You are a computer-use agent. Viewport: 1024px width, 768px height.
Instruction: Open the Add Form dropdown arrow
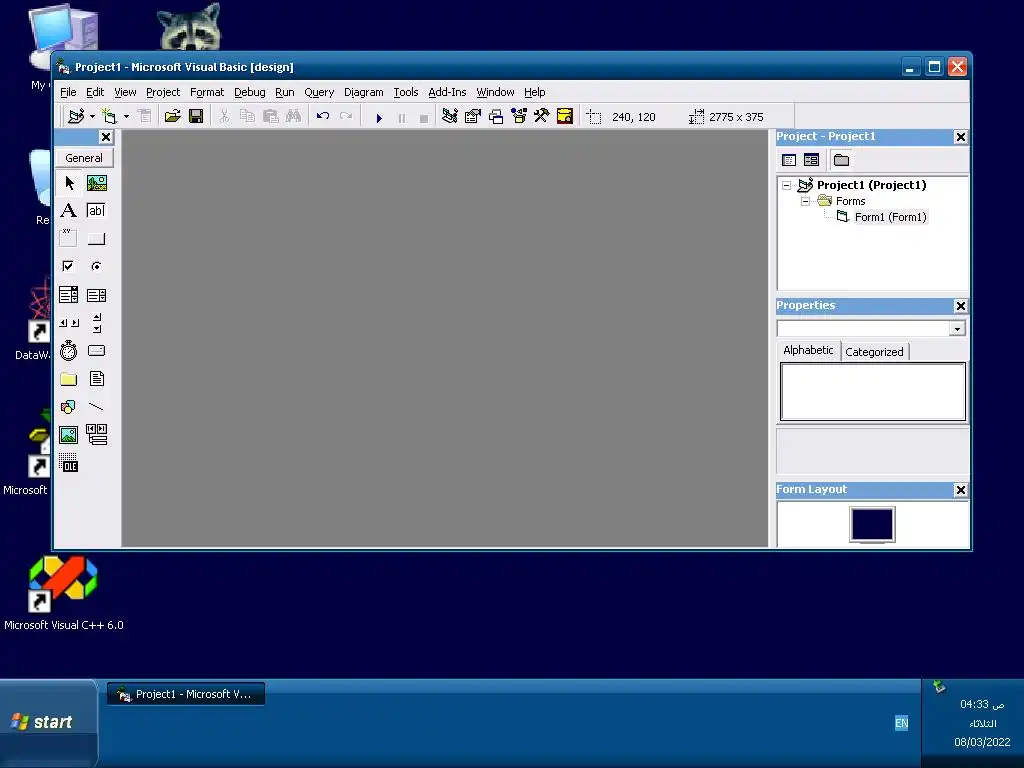pyautogui.click(x=126, y=117)
